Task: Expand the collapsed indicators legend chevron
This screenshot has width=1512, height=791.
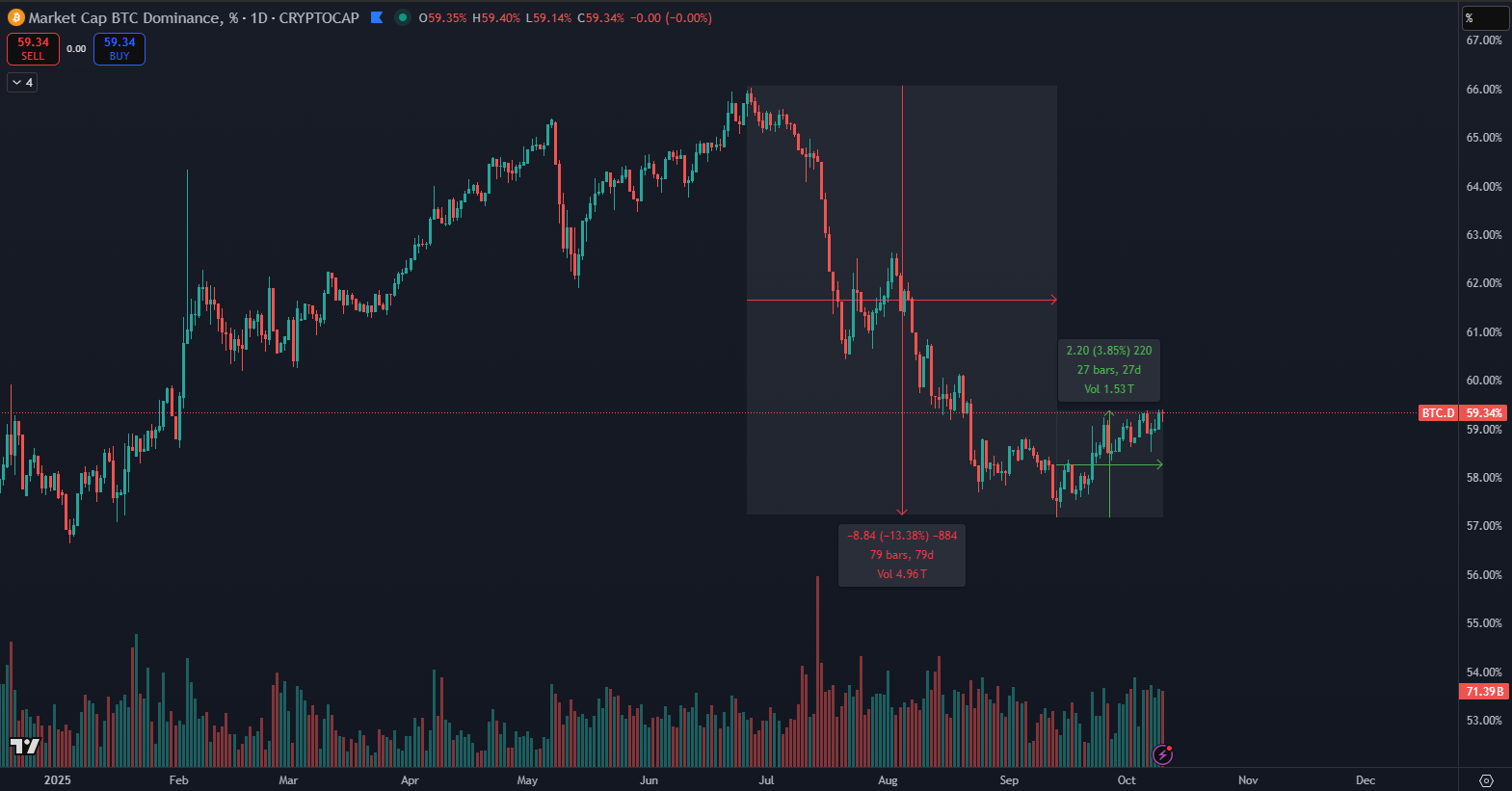Action: [22, 83]
